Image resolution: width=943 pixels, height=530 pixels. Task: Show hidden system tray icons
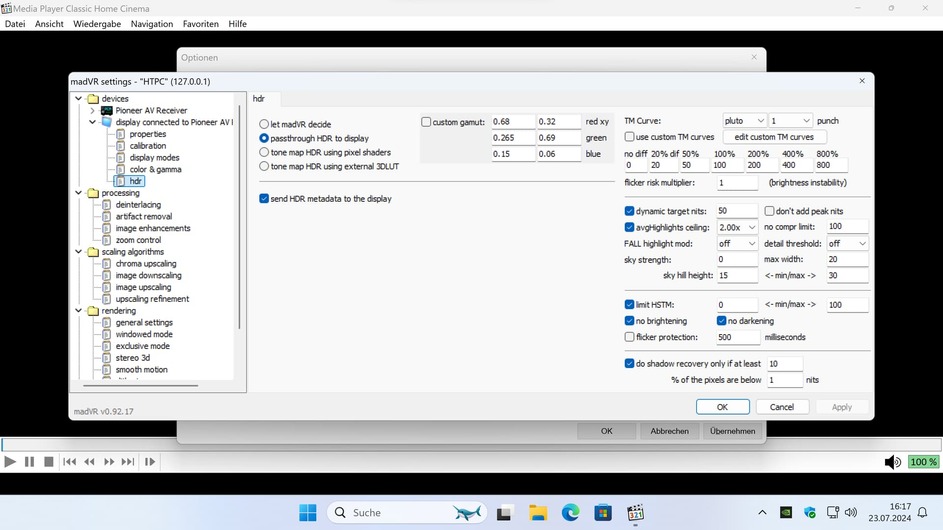(x=762, y=513)
